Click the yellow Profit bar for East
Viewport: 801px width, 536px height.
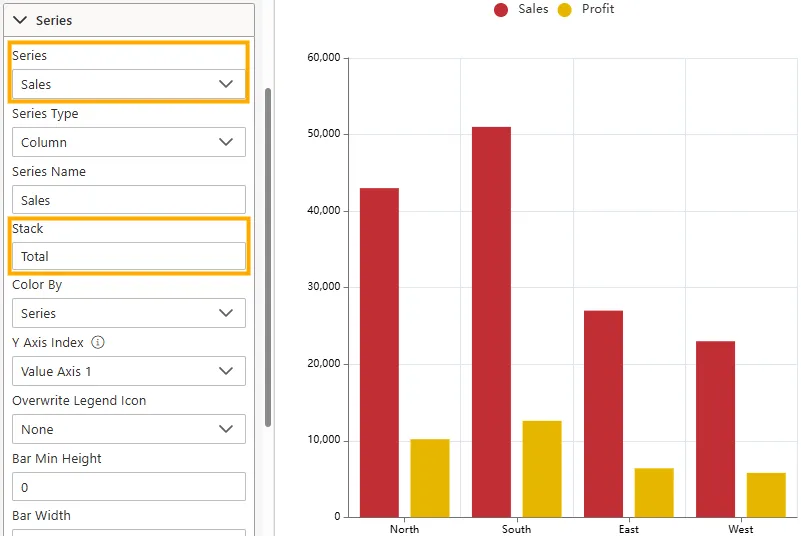(x=654, y=492)
